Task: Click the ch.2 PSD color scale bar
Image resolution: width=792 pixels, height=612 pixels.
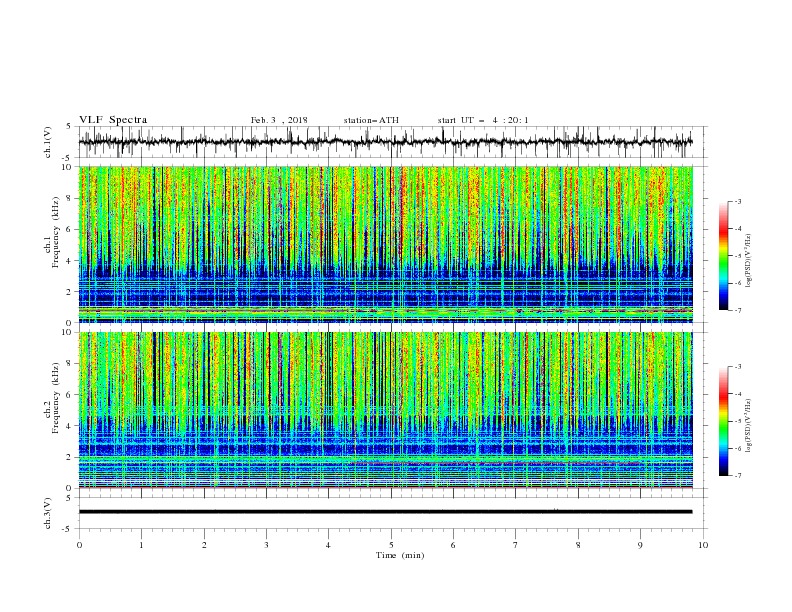Action: 723,421
